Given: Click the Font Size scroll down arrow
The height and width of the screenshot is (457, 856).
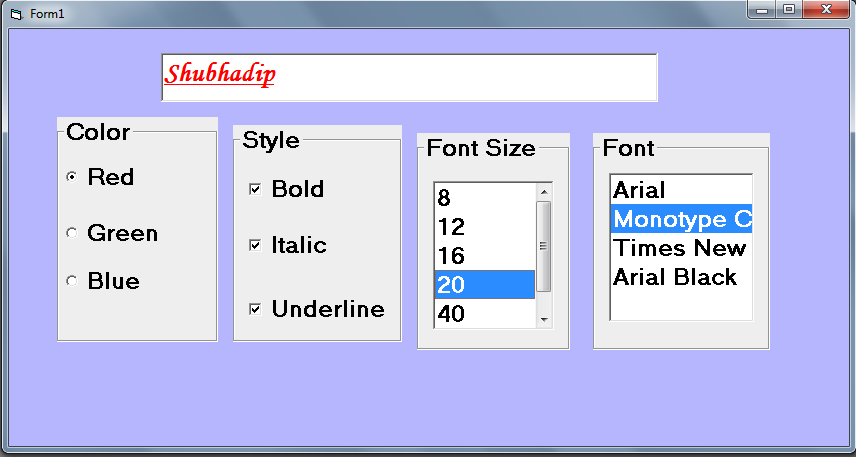Looking at the screenshot, I should 544,319.
